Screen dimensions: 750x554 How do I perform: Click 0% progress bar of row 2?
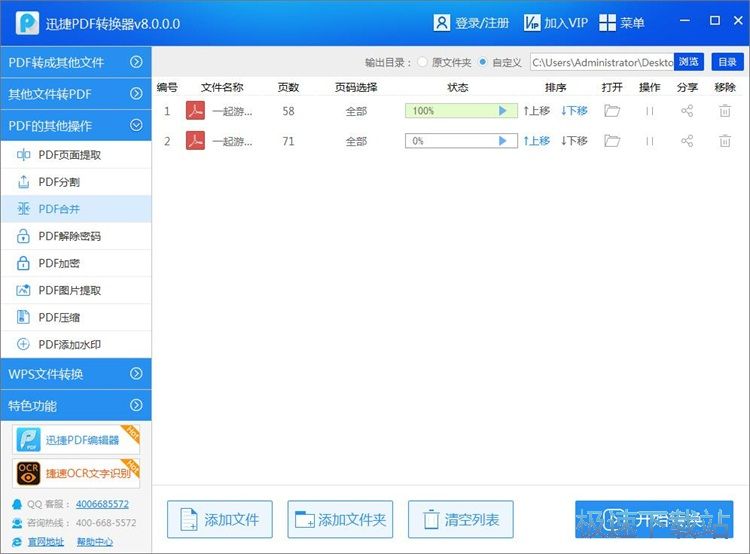(461, 141)
